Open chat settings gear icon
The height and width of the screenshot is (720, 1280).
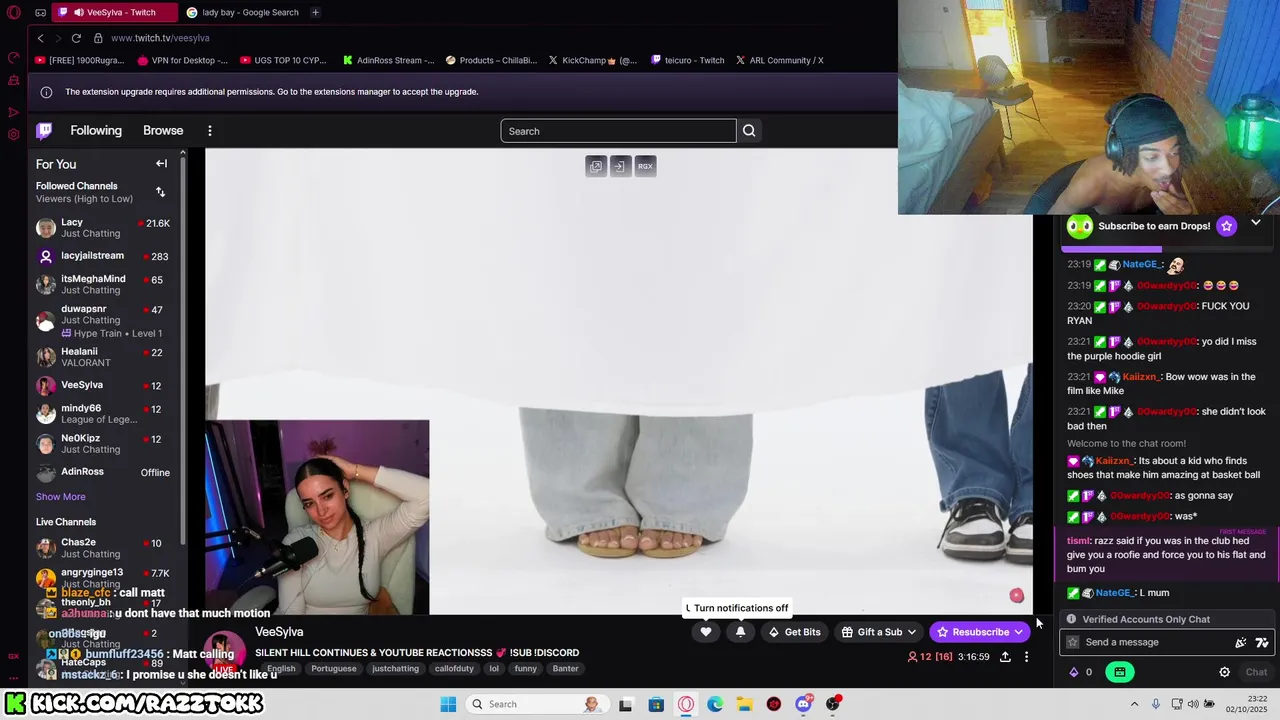[1224, 672]
